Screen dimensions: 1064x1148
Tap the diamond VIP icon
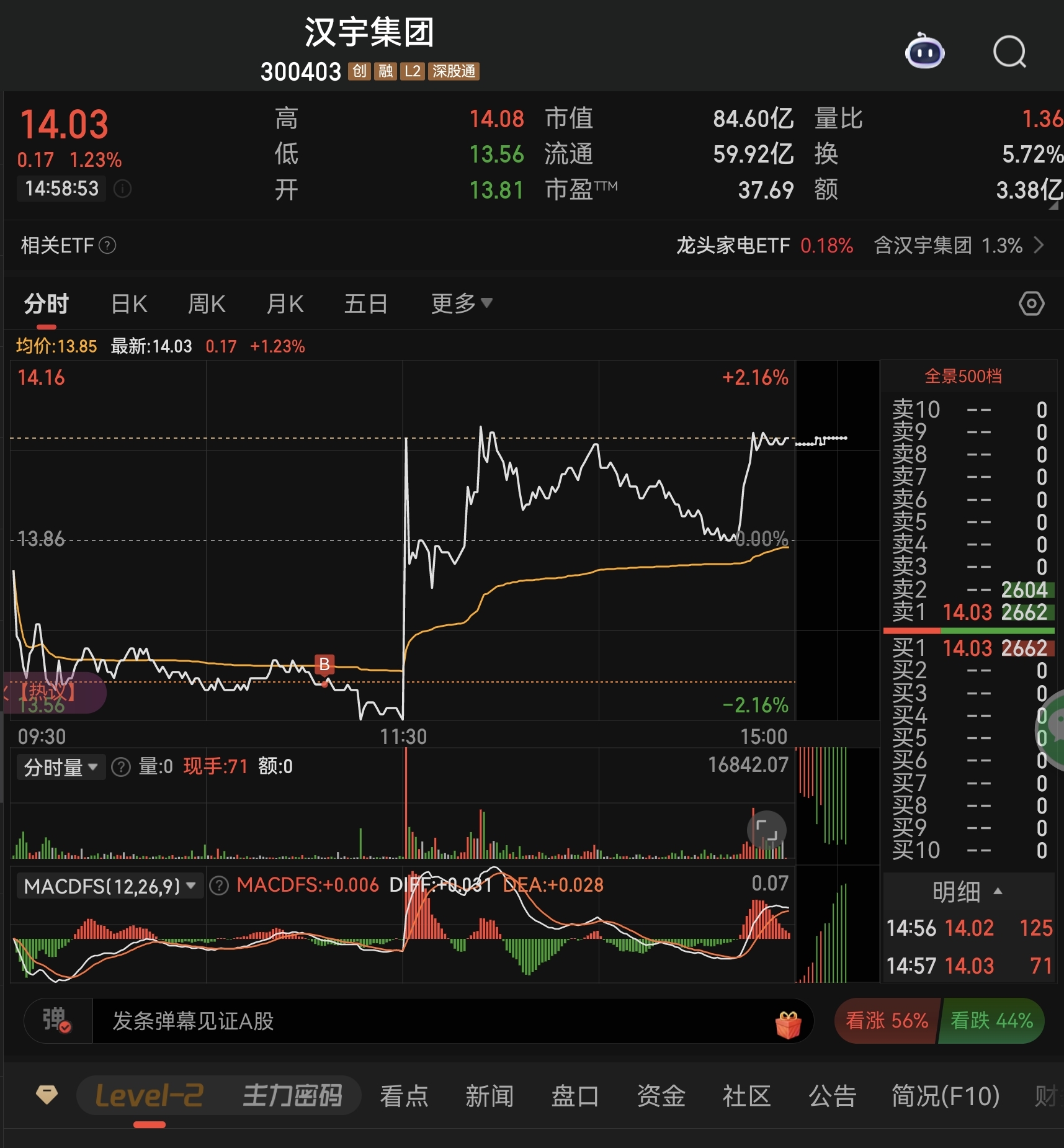pyautogui.click(x=47, y=1095)
